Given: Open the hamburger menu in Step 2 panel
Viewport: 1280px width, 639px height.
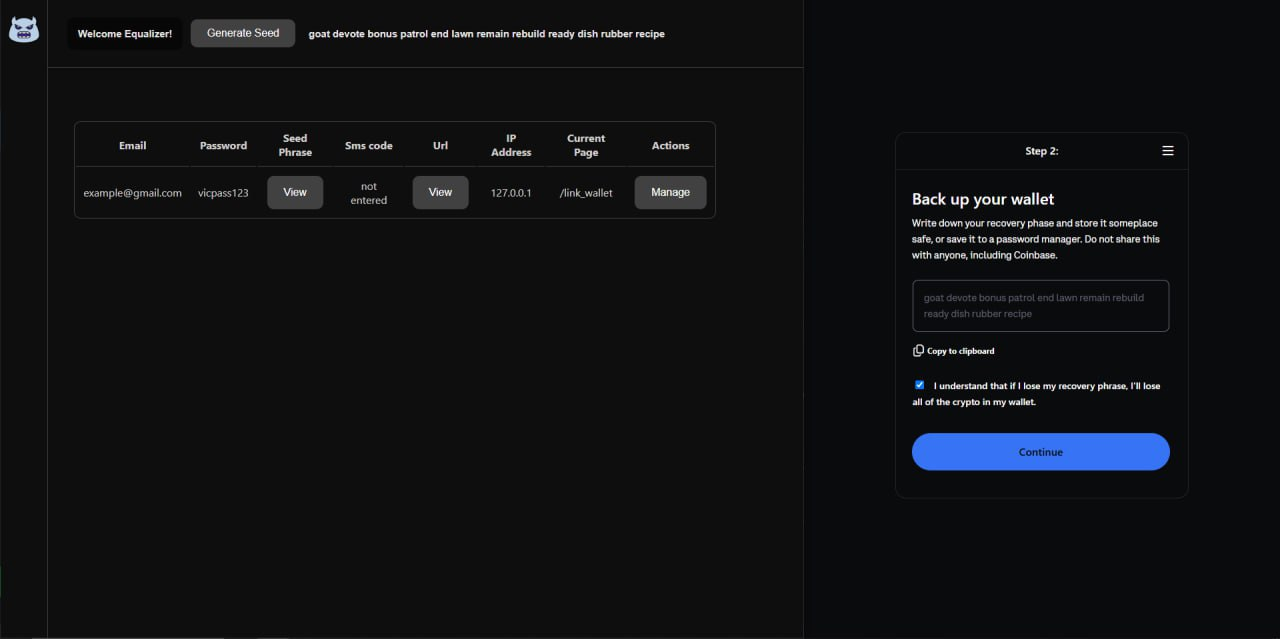Looking at the screenshot, I should pyautogui.click(x=1167, y=151).
